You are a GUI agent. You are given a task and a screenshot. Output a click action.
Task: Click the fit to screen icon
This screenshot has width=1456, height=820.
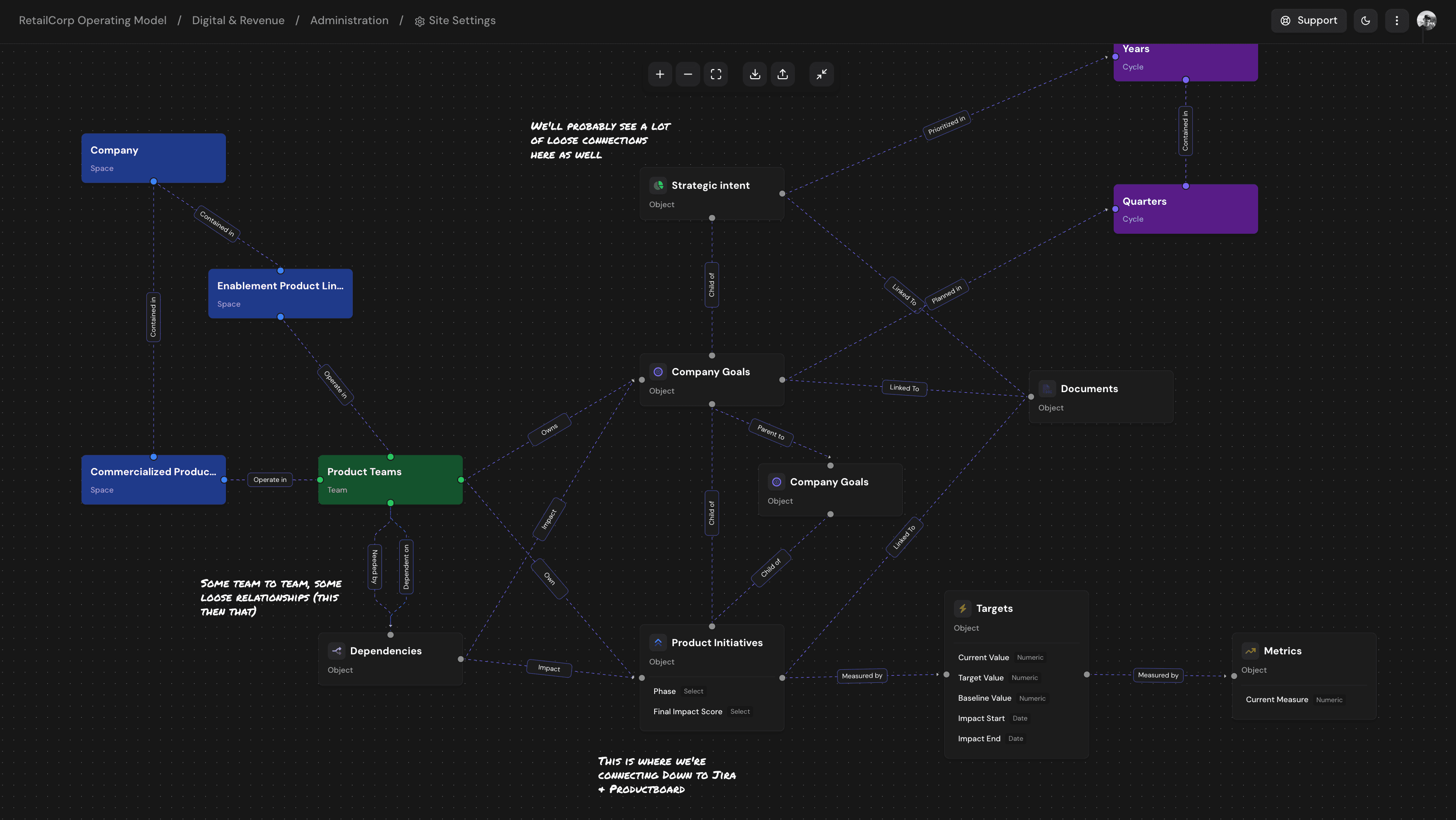coord(715,74)
